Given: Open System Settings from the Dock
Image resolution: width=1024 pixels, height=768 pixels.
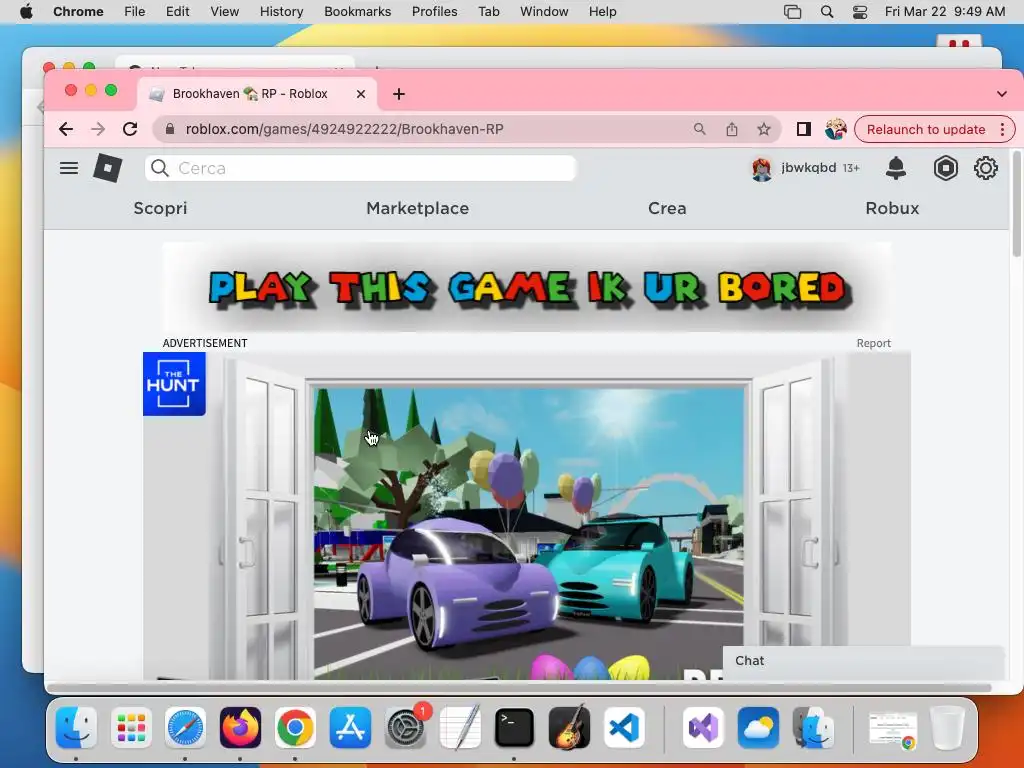Looking at the screenshot, I should click(405, 728).
